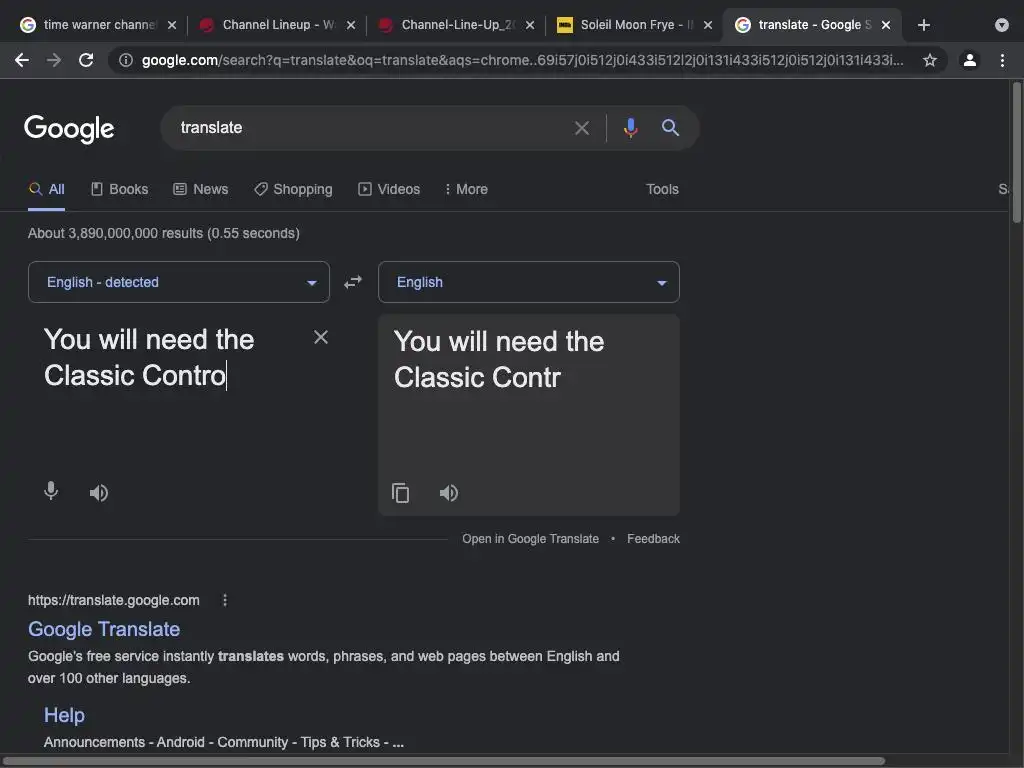1024x768 pixels.
Task: Clear the source translation text
Action: coord(321,337)
